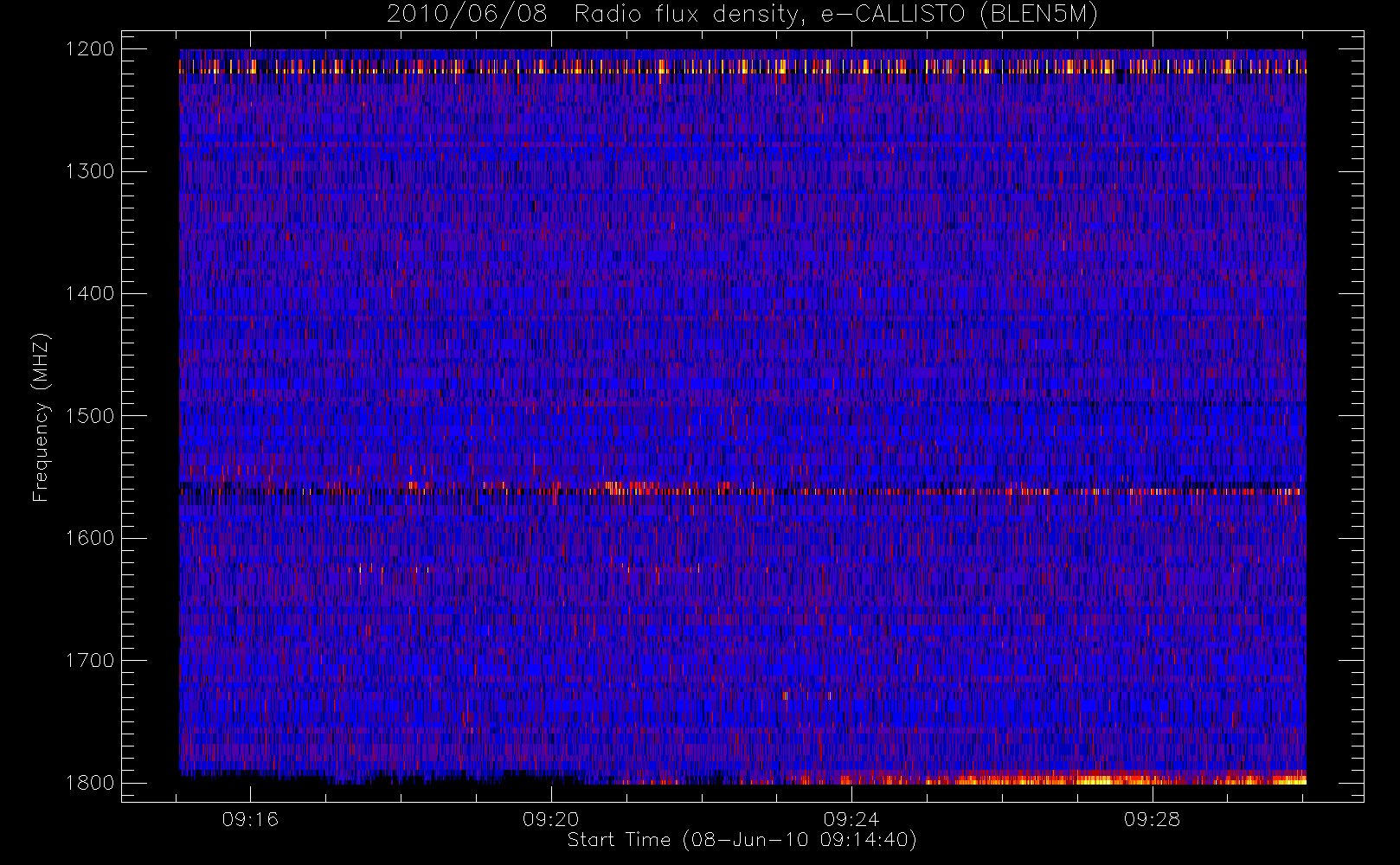Click the 1400 frequency axis label
This screenshot has height=865, width=1400.
click(90, 293)
